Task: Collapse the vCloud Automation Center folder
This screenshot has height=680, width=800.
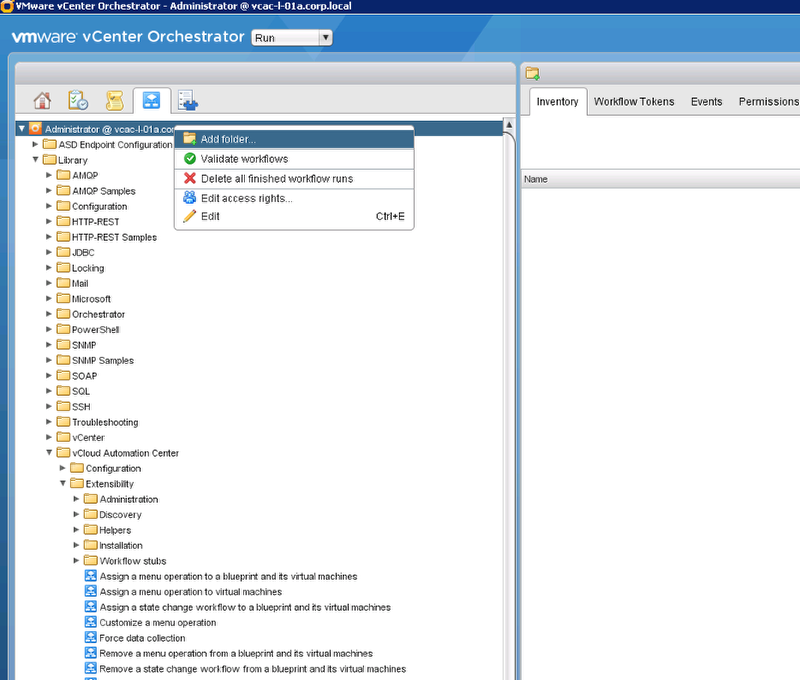Action: point(49,453)
